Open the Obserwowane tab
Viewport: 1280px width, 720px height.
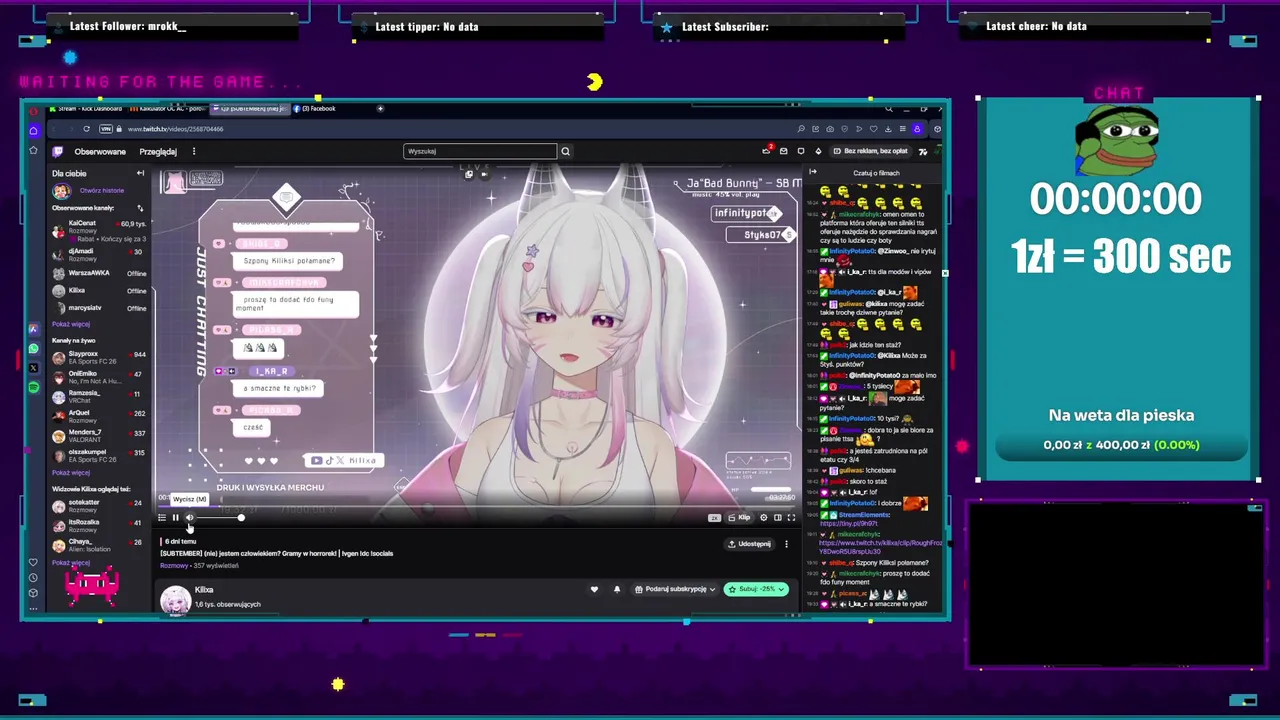click(x=100, y=152)
